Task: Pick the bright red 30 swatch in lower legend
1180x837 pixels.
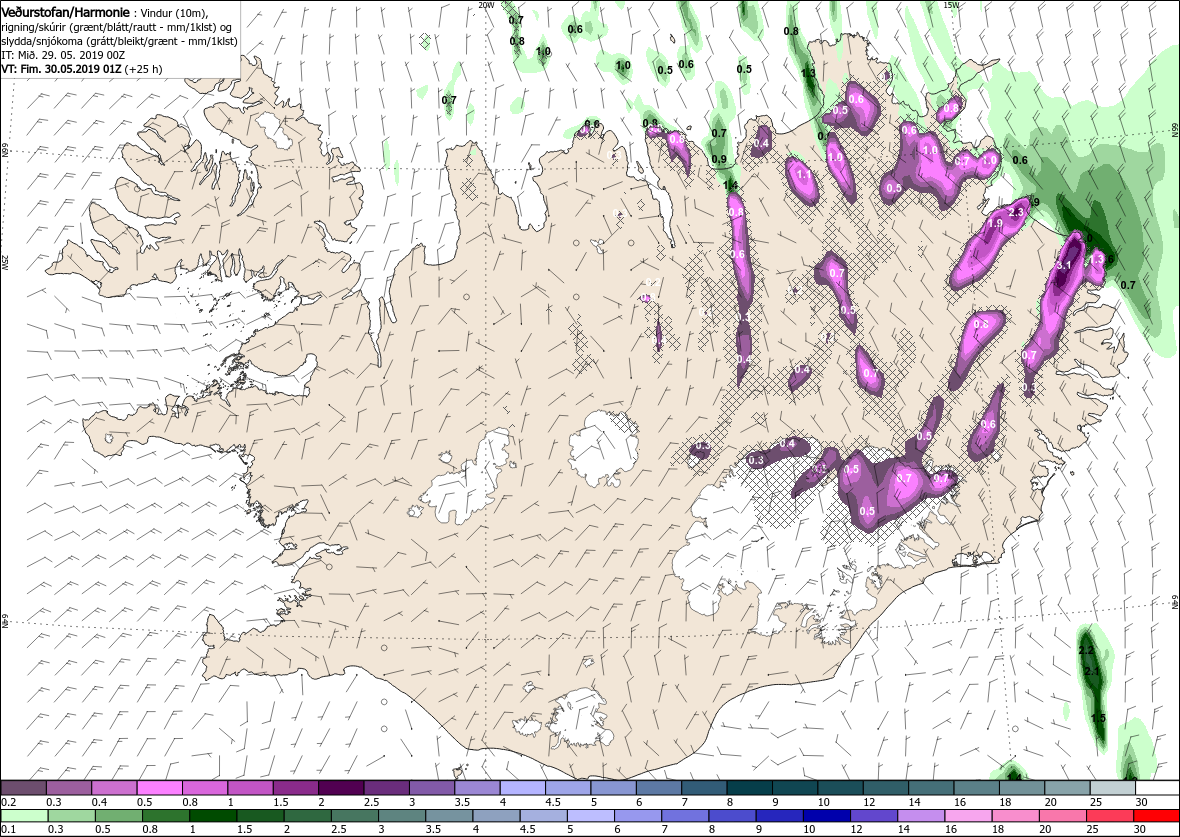Action: (1156, 816)
